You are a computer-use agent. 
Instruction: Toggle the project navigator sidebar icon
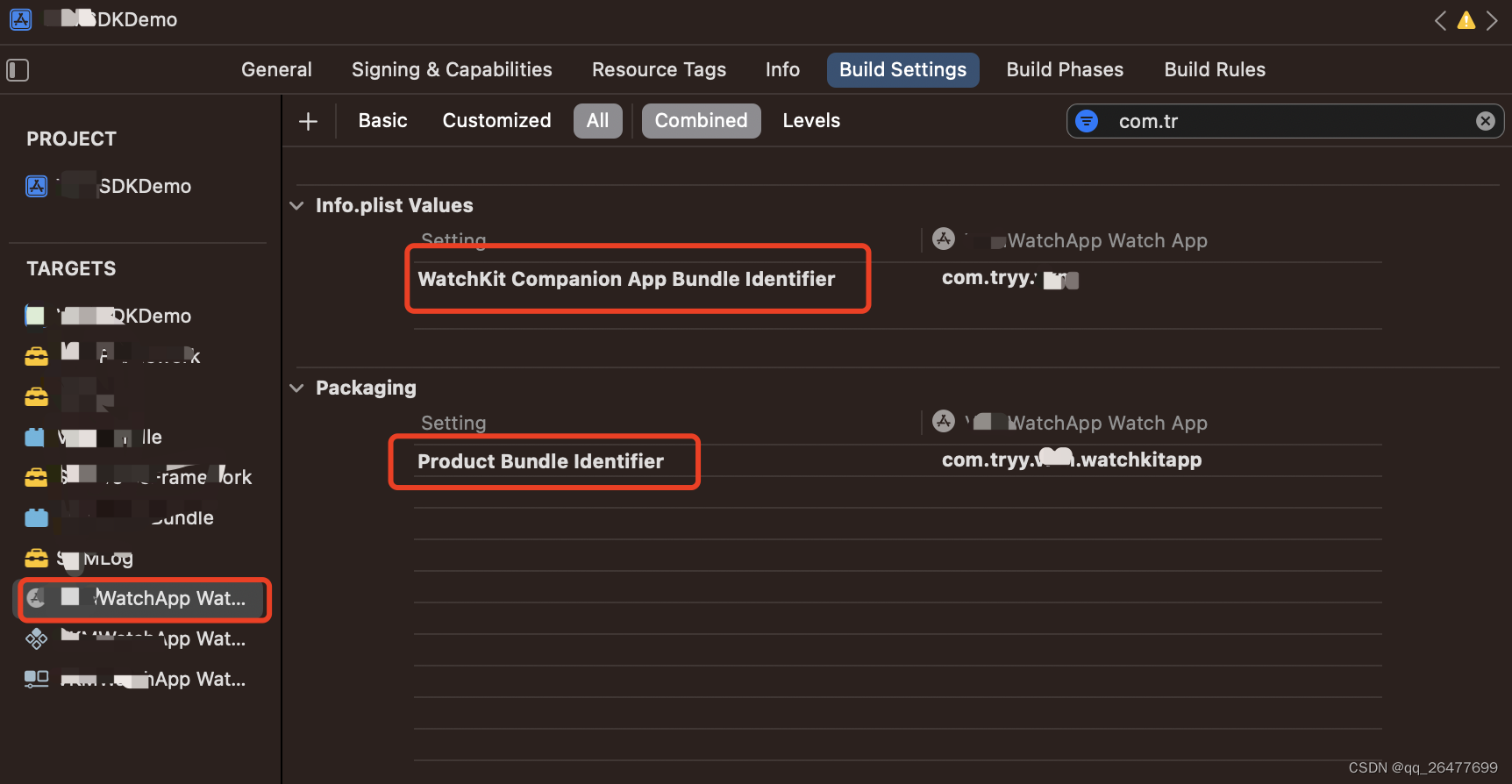18,70
